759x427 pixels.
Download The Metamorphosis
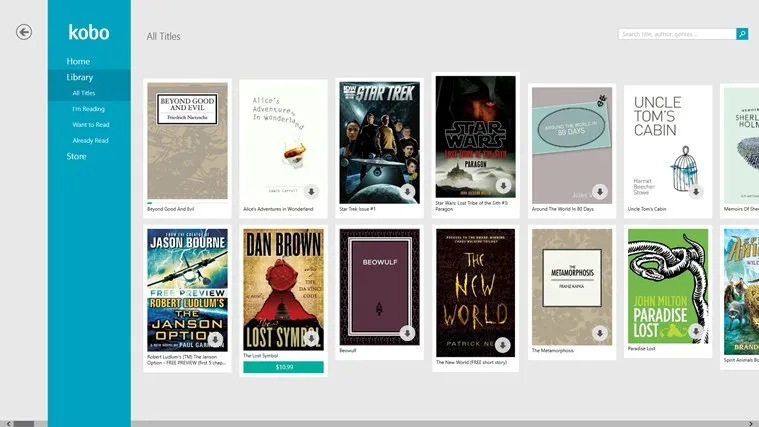tap(600, 333)
